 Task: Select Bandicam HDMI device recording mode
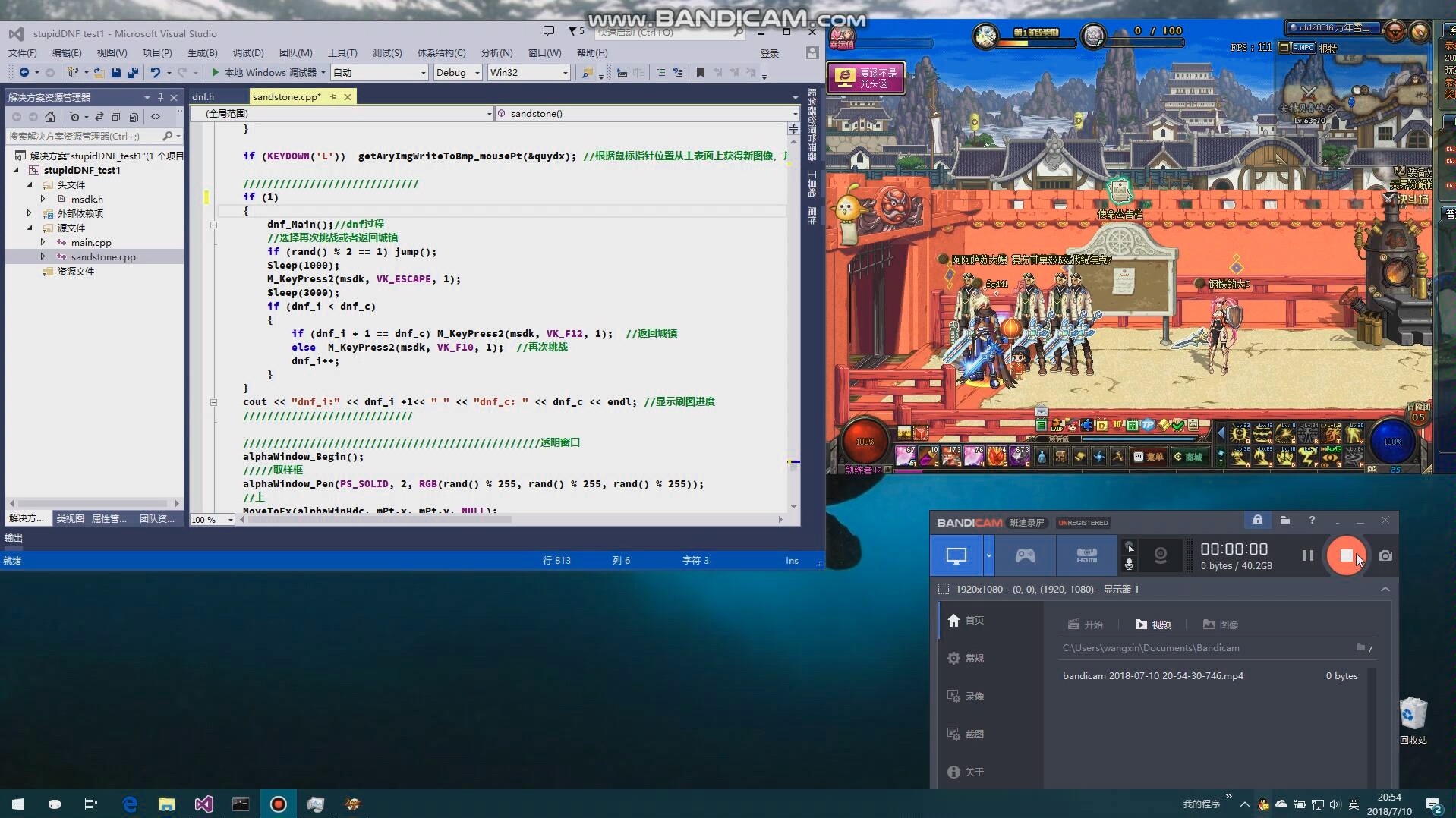click(x=1086, y=555)
